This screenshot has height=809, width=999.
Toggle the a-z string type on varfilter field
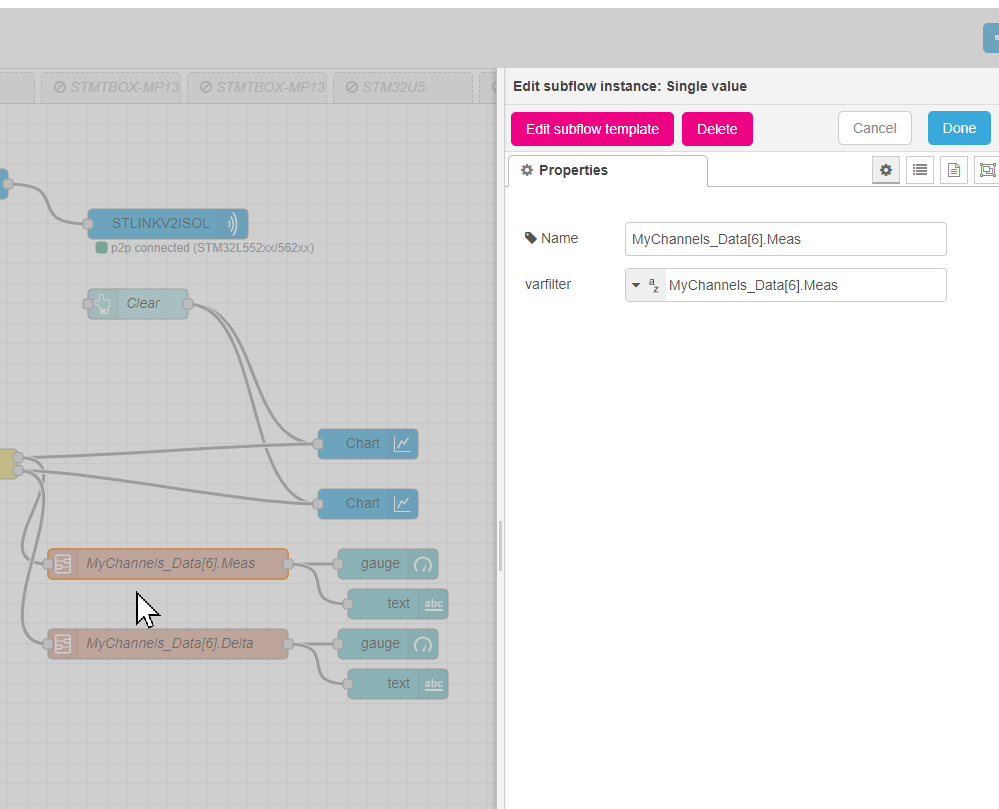[x=653, y=285]
